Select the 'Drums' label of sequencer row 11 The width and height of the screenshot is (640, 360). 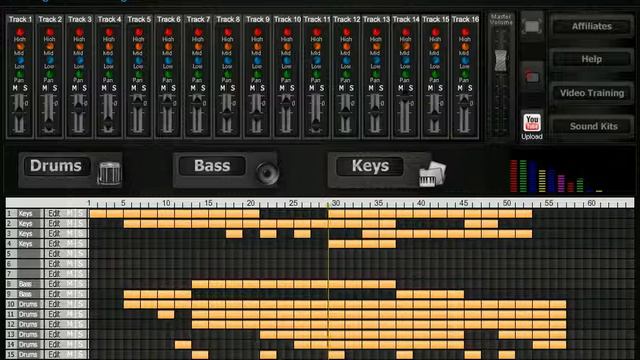pos(28,314)
